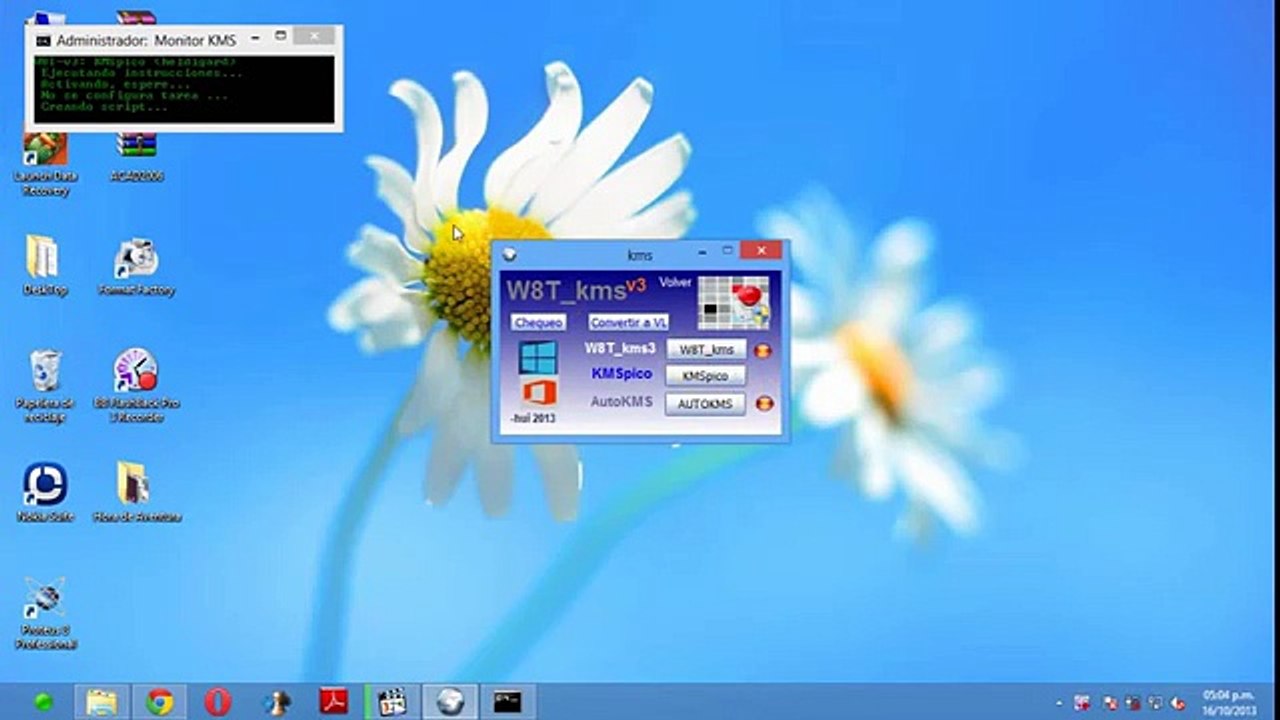The width and height of the screenshot is (1280, 720).
Task: Click the Chequeo button in kms window
Action: 539,322
